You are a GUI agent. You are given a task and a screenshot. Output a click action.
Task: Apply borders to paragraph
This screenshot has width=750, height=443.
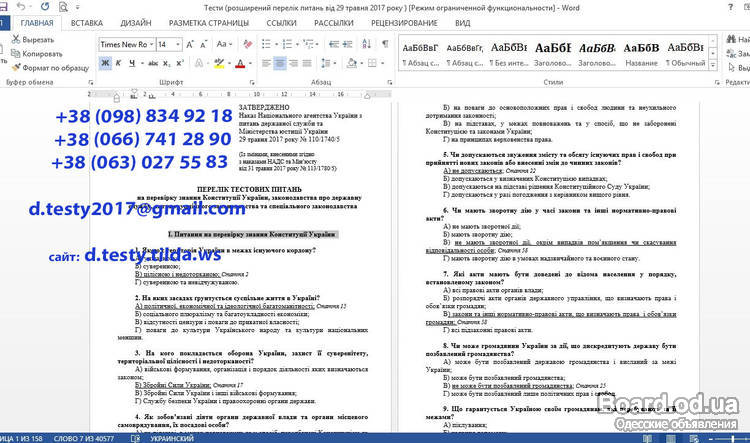pos(373,63)
